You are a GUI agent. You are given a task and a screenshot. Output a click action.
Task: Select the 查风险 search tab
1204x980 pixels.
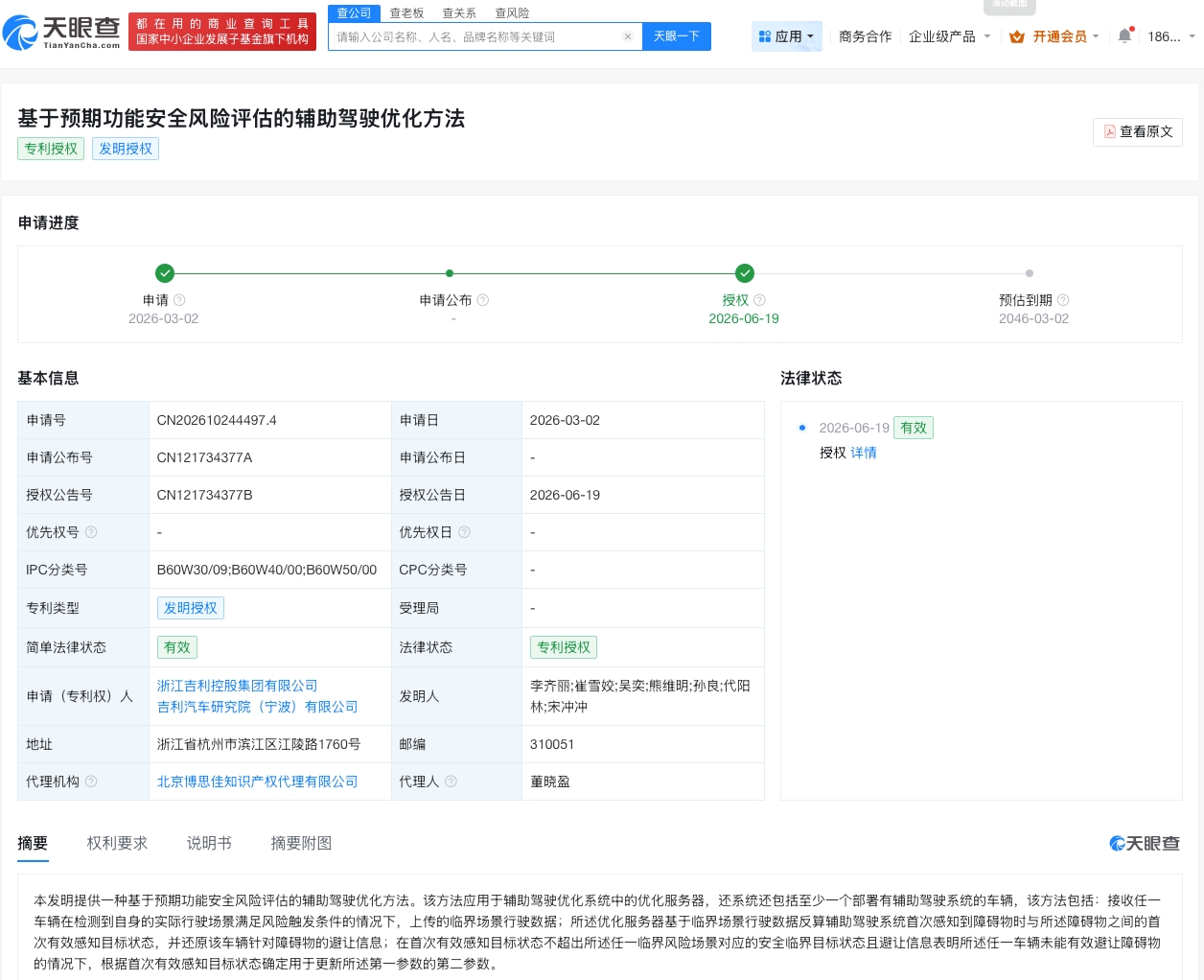512,13
